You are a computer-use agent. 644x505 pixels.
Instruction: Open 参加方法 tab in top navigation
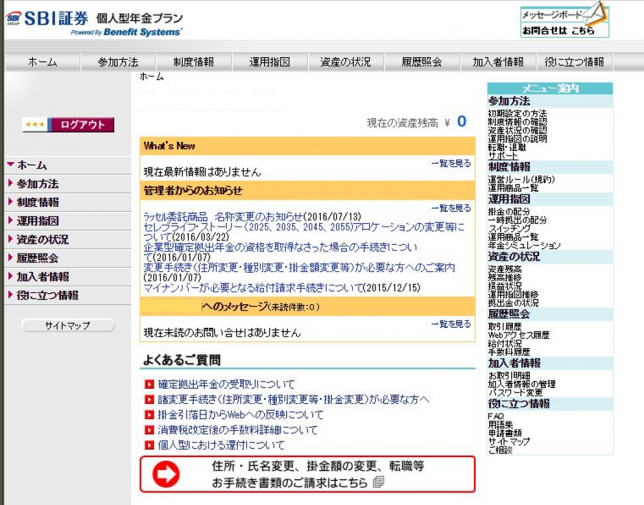point(118,62)
